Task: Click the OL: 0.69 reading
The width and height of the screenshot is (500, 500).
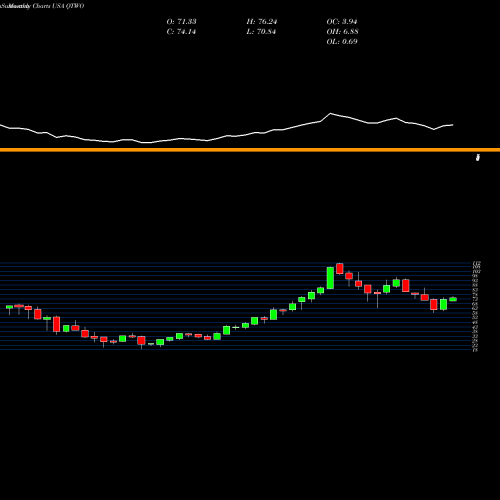Action: pos(342,42)
